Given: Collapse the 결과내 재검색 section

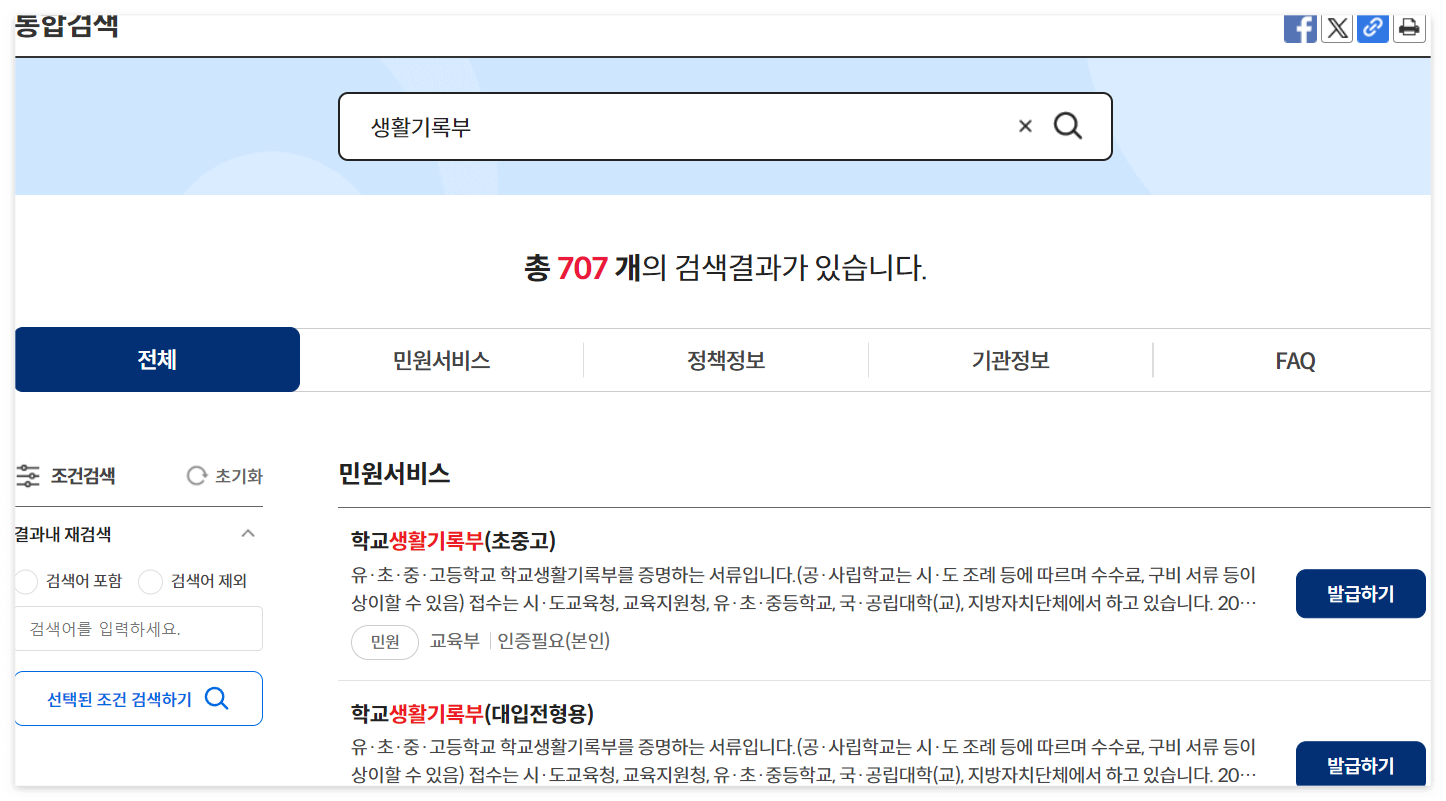Looking at the screenshot, I should pos(248,533).
